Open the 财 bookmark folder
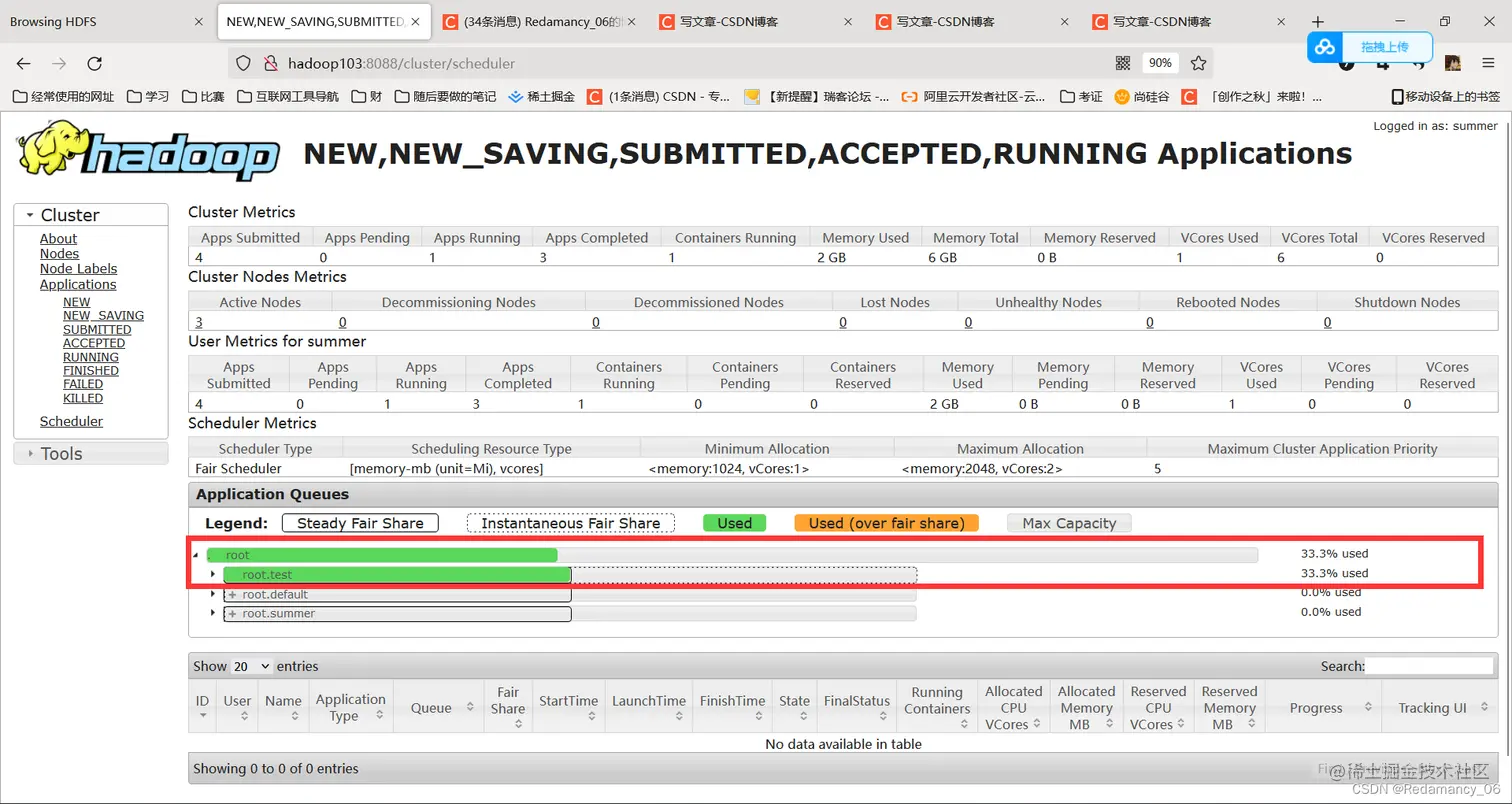This screenshot has width=1512, height=804. [366, 97]
